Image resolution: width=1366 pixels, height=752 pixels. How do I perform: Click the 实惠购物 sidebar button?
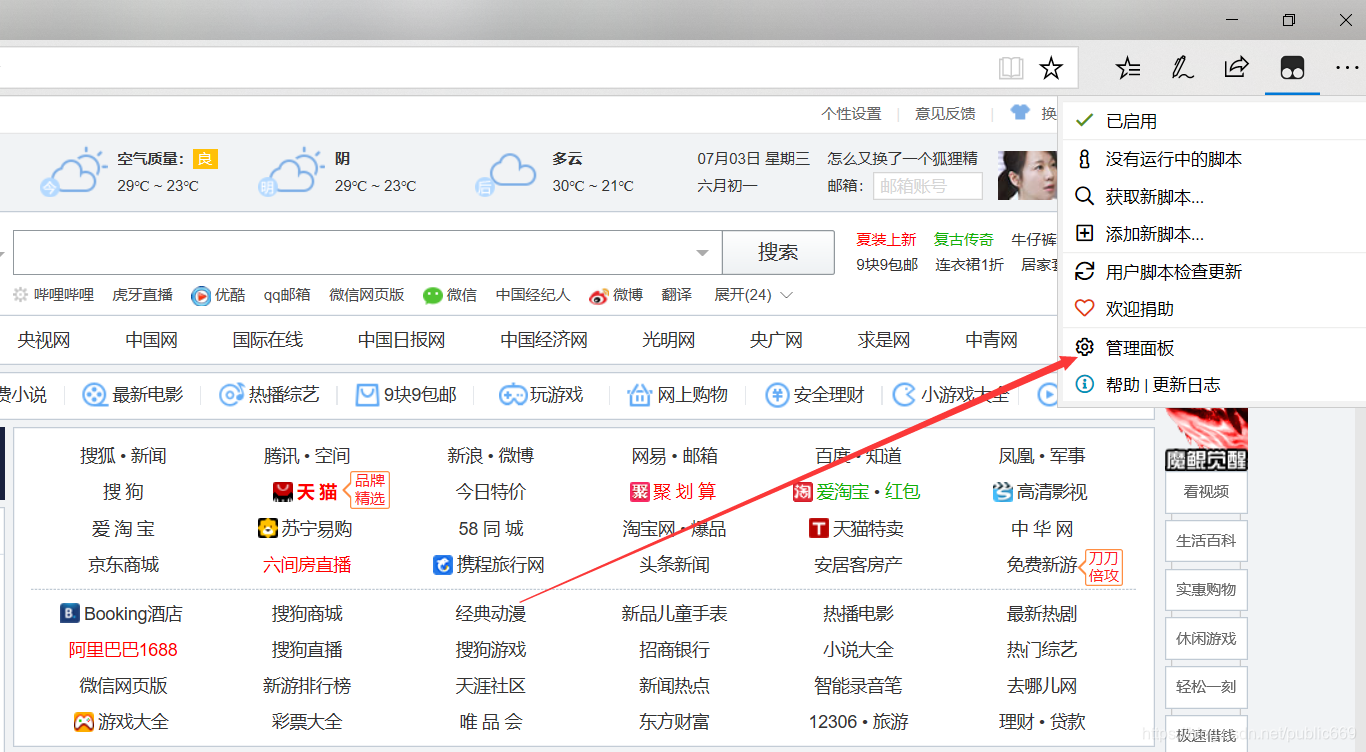(x=1206, y=590)
